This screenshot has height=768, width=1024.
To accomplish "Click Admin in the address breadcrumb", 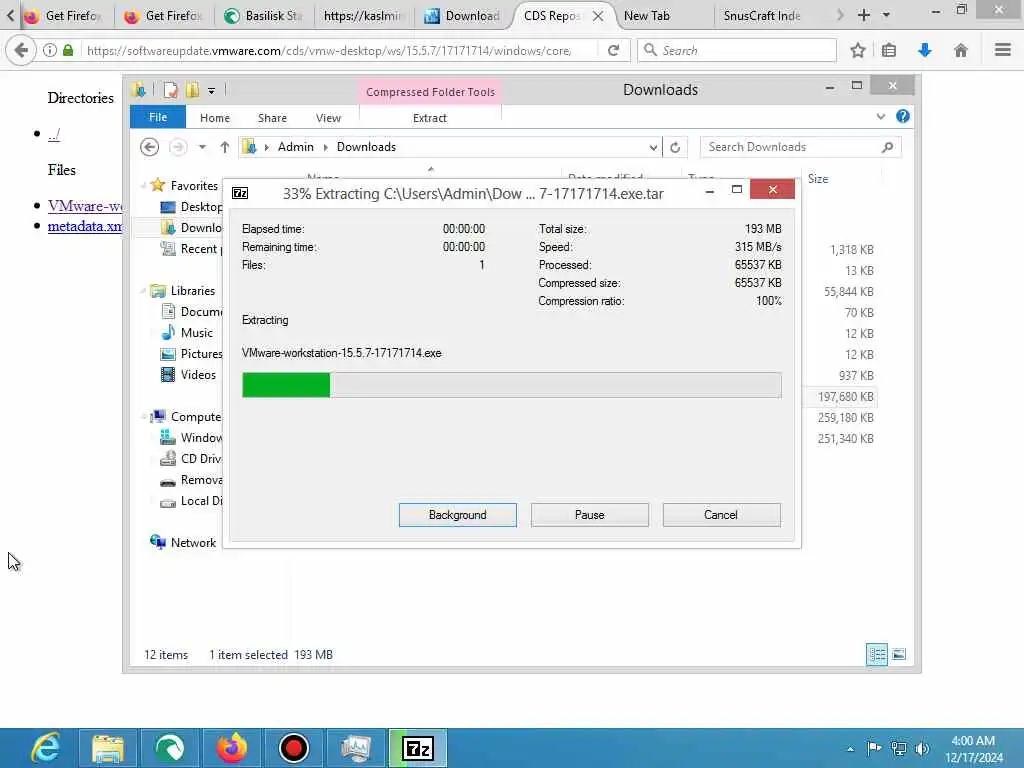I will click(296, 147).
